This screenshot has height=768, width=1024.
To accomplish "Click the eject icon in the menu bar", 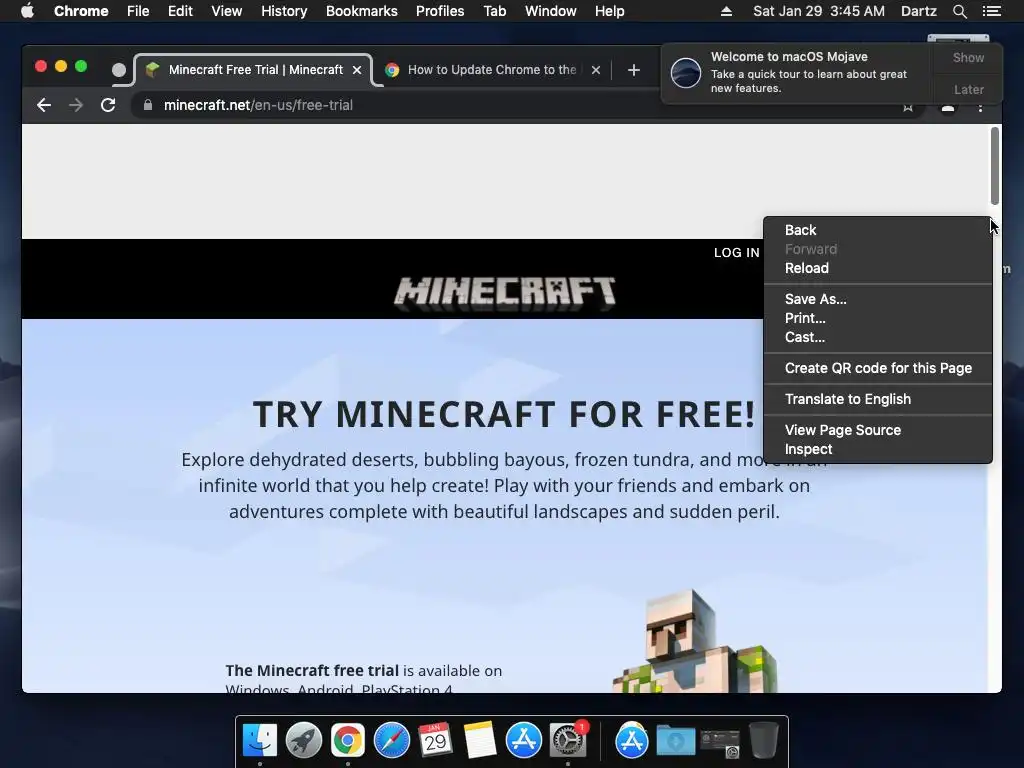I will [726, 11].
